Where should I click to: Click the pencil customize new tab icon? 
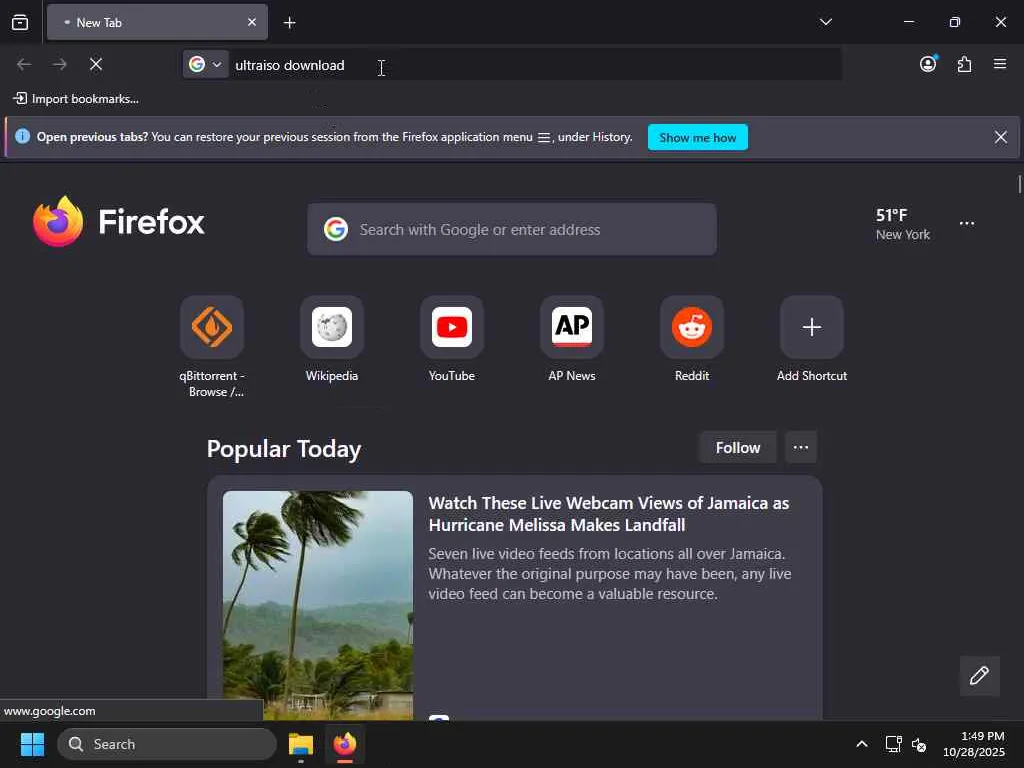979,675
